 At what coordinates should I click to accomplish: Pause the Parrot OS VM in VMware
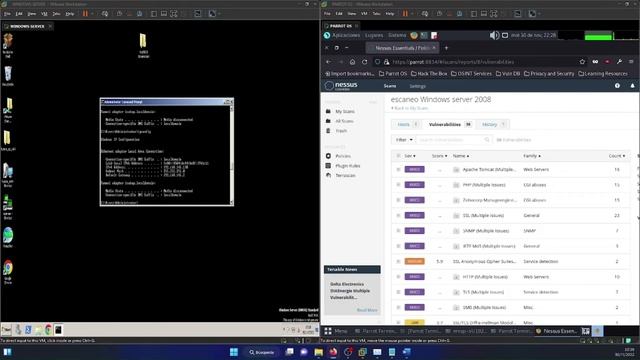pos(405,13)
